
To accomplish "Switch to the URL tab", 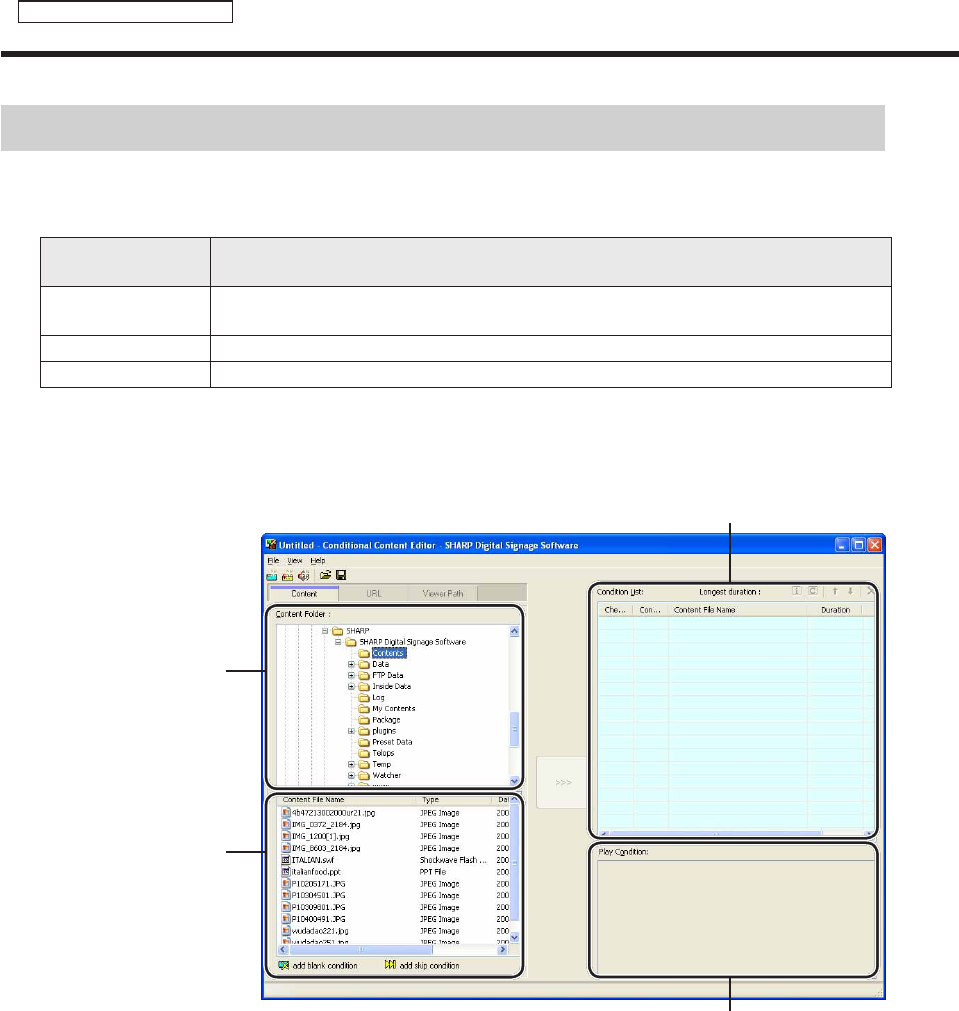I will [373, 593].
